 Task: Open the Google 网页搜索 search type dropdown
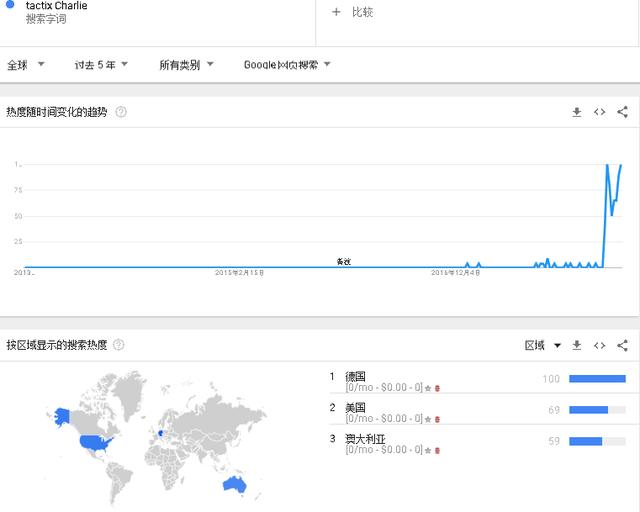click(x=287, y=65)
